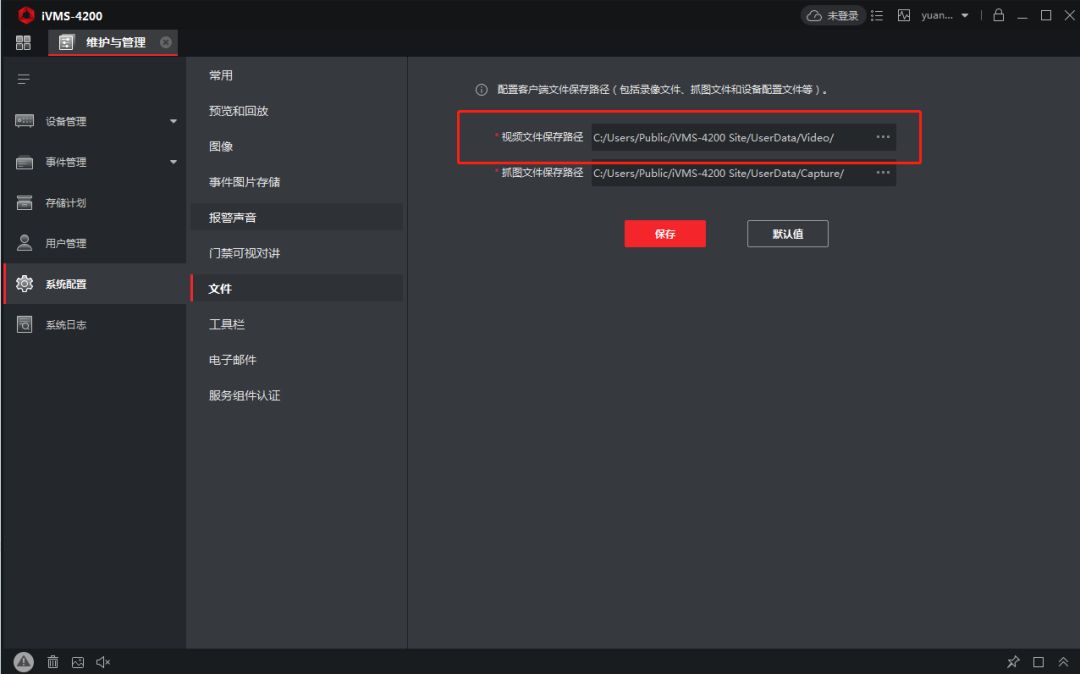Open the yuan... user dropdown
Viewport: 1080px width, 674px height.
pos(945,16)
